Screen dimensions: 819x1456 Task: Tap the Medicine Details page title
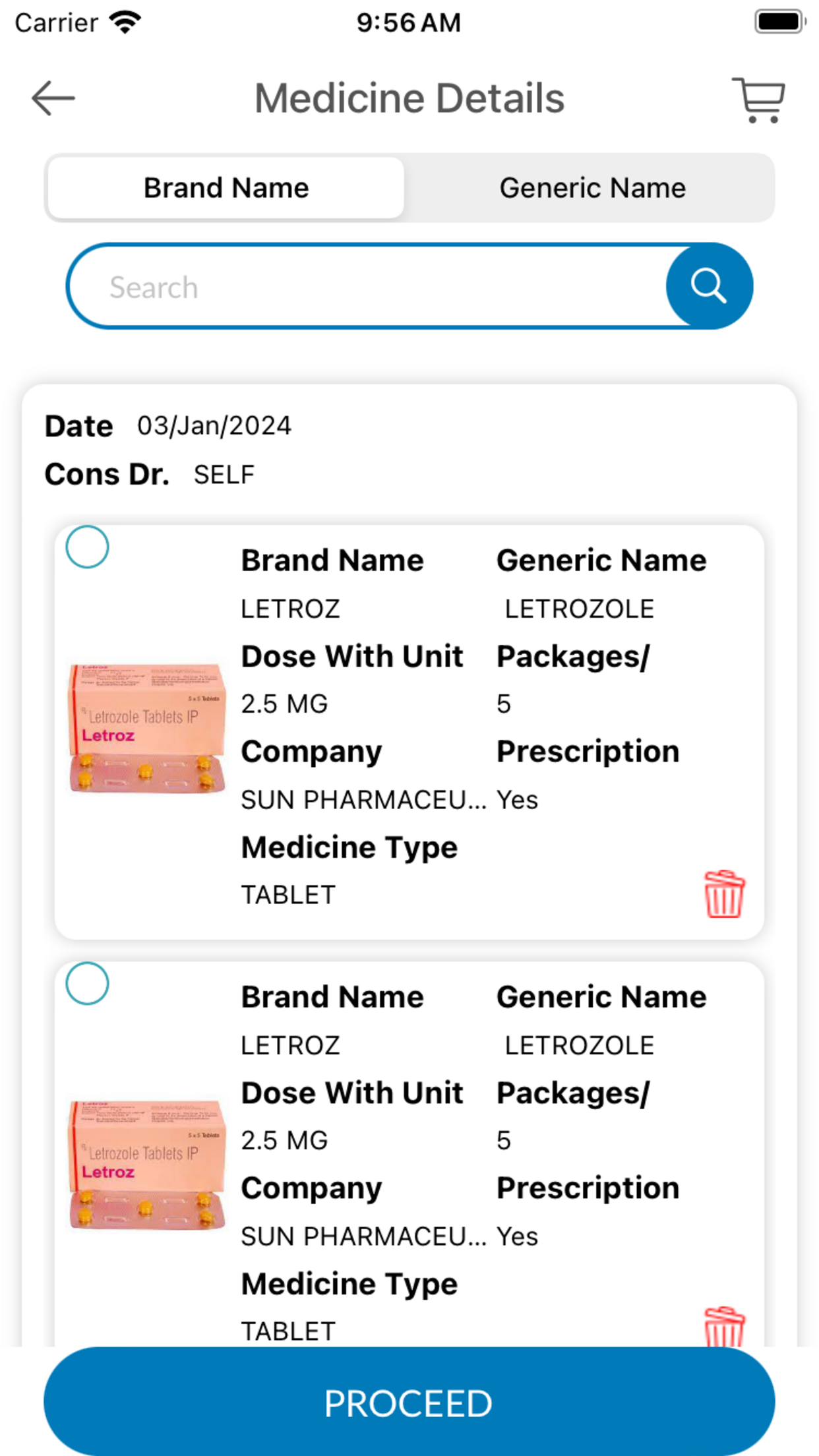409,99
